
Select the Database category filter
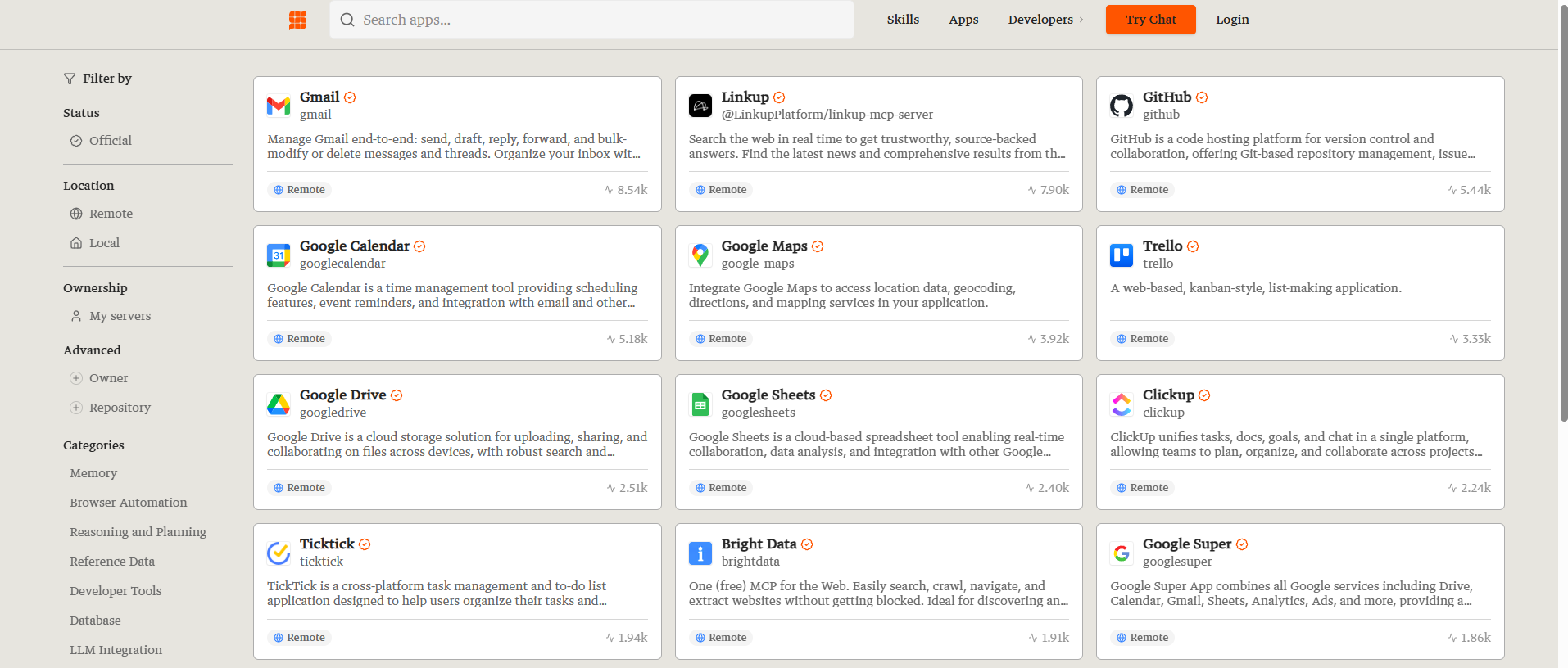click(x=95, y=621)
